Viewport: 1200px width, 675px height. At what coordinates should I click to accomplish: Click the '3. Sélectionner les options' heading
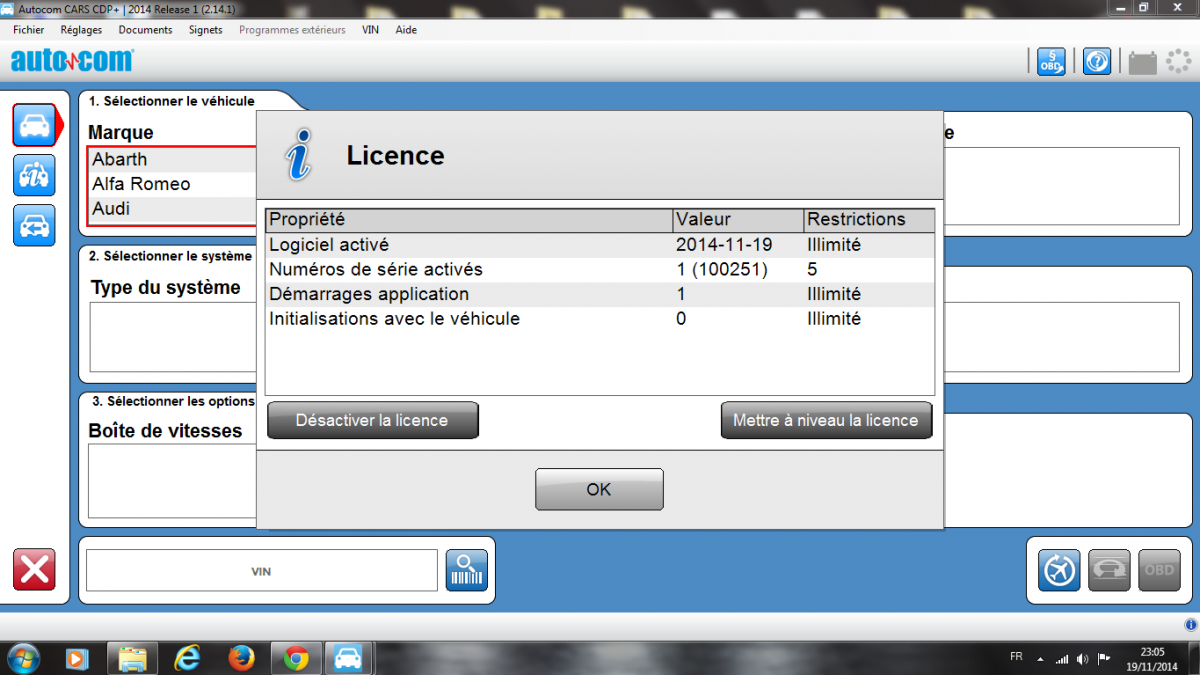(173, 401)
